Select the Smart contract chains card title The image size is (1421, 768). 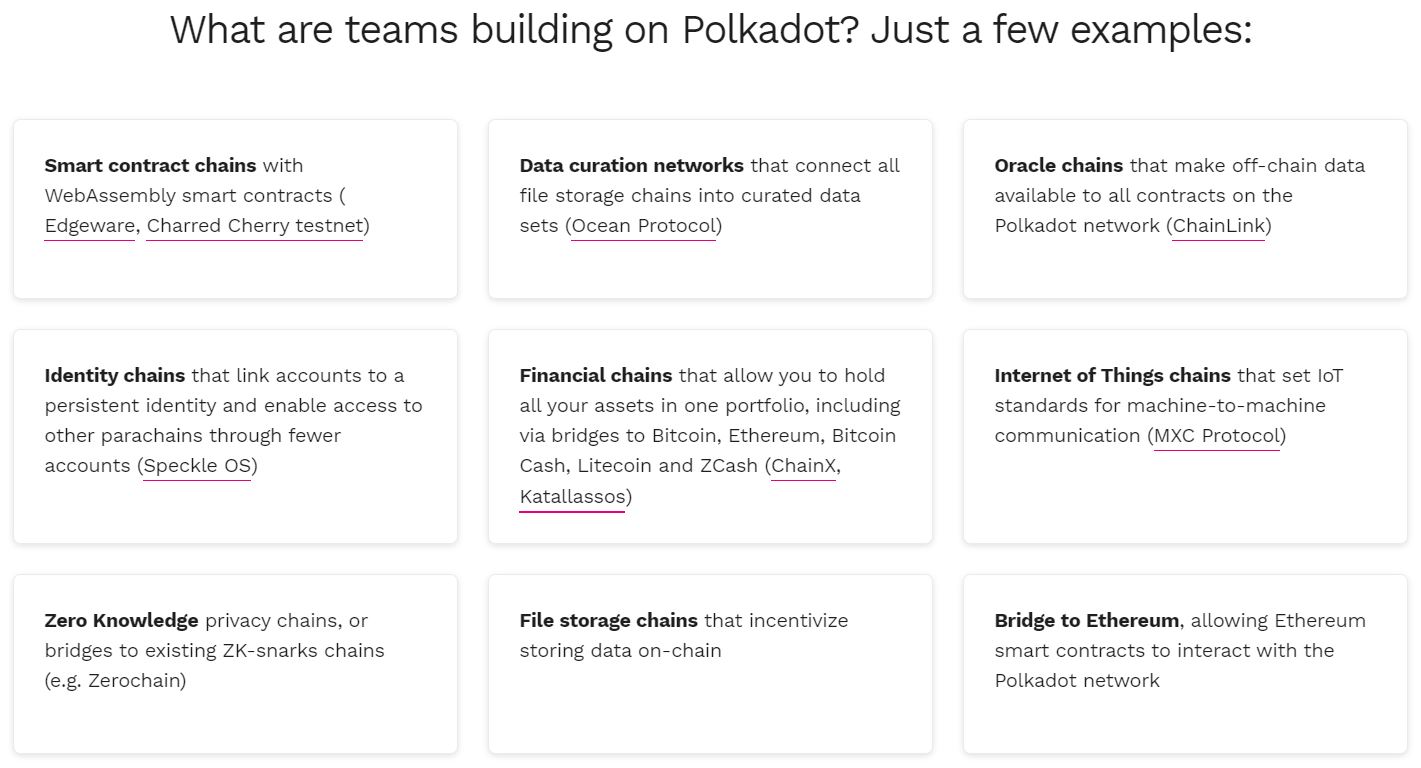(150, 166)
